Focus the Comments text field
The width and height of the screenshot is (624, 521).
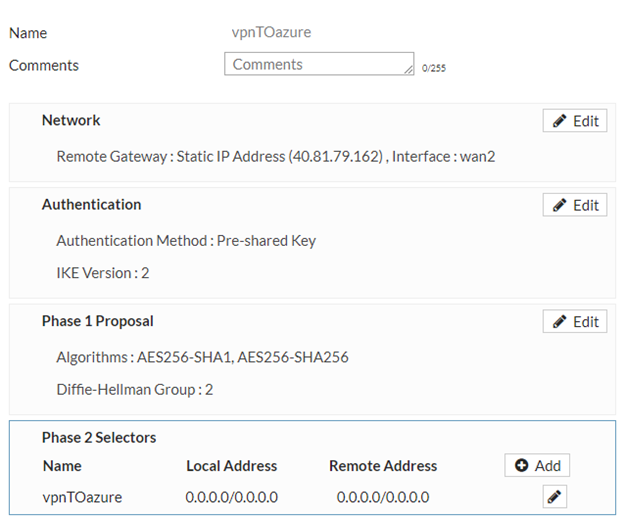316,64
